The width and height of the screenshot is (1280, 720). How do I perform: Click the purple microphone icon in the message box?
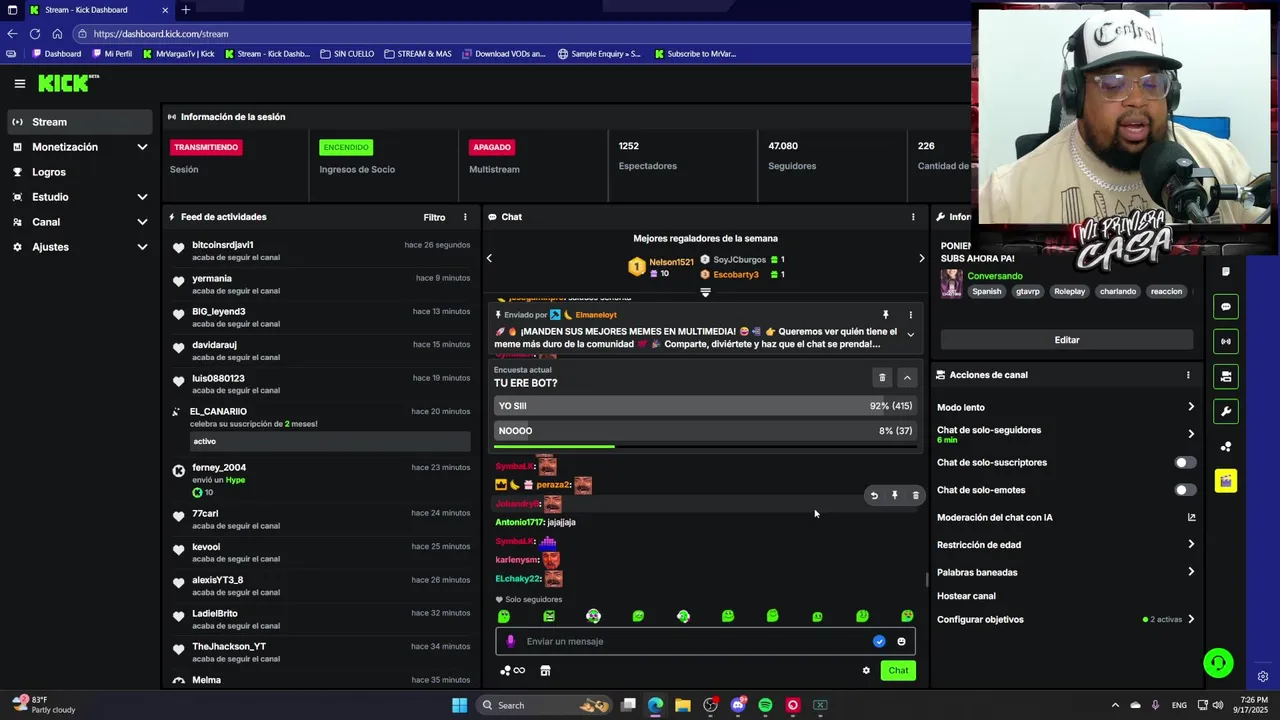pos(510,642)
